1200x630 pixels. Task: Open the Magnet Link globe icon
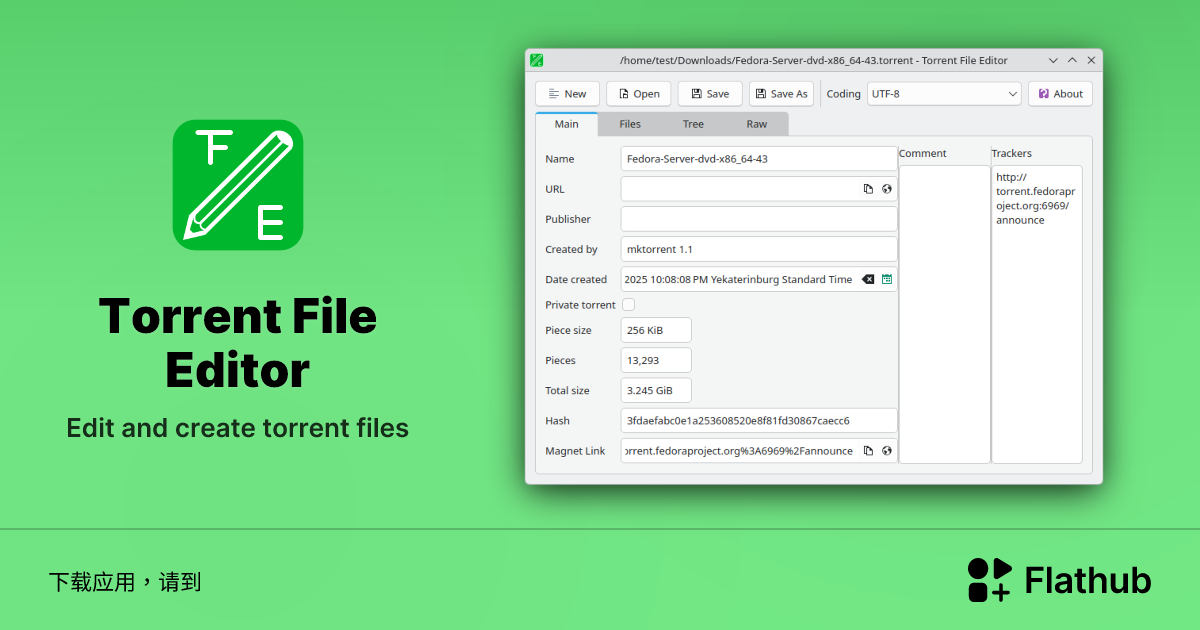point(886,451)
